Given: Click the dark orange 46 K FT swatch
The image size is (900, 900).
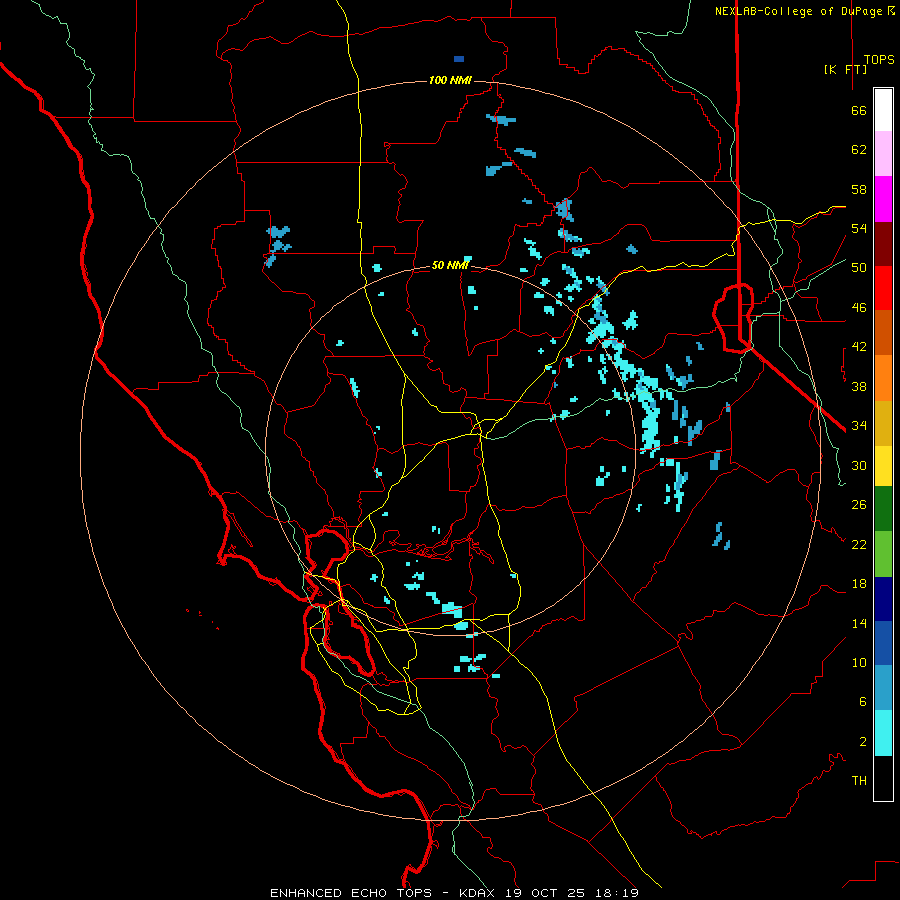Looking at the screenshot, I should pos(883,332).
